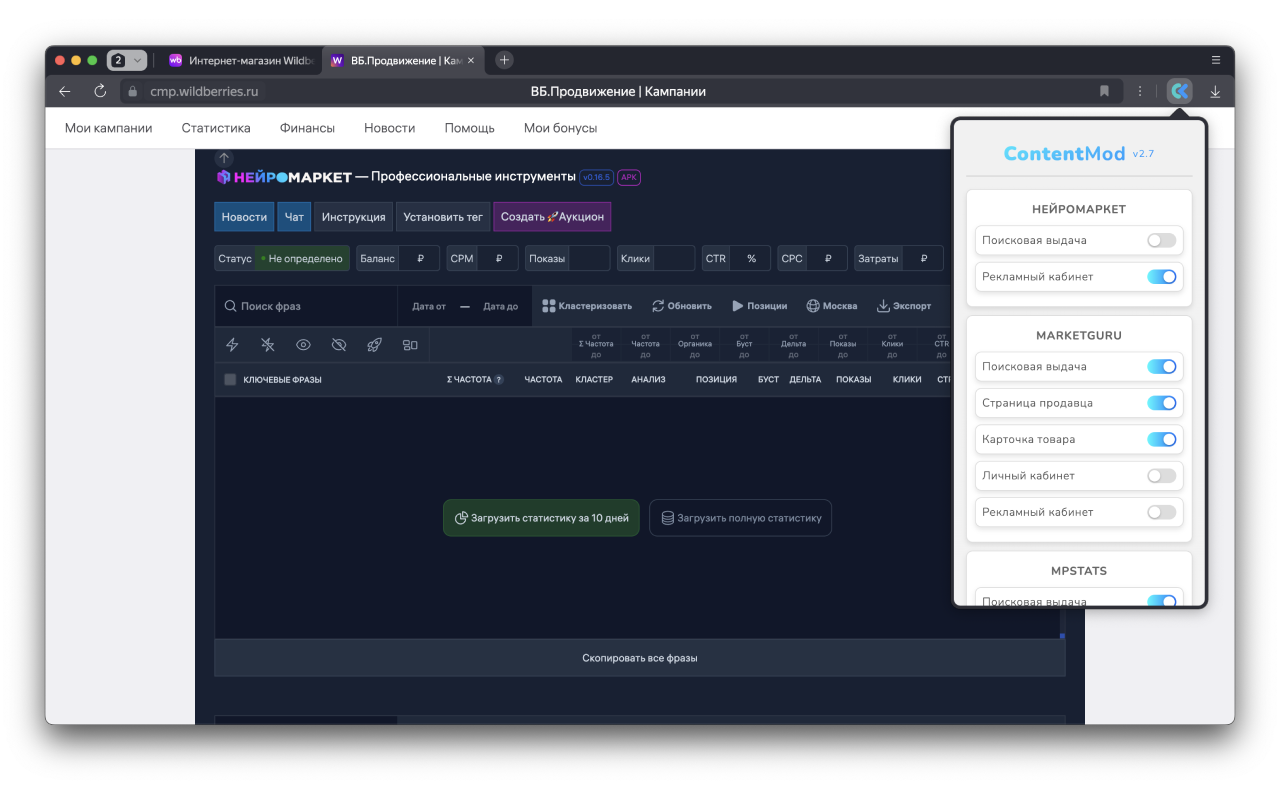1280x800 pixels.
Task: Click the НЕЙРОМАРКЕТ logo in the panel header
Action: 284,177
